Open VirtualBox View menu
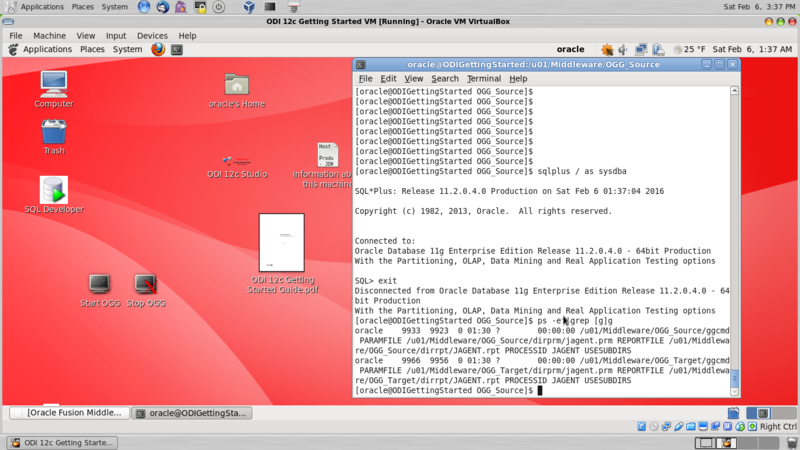This screenshot has width=800, height=450. coord(86,36)
